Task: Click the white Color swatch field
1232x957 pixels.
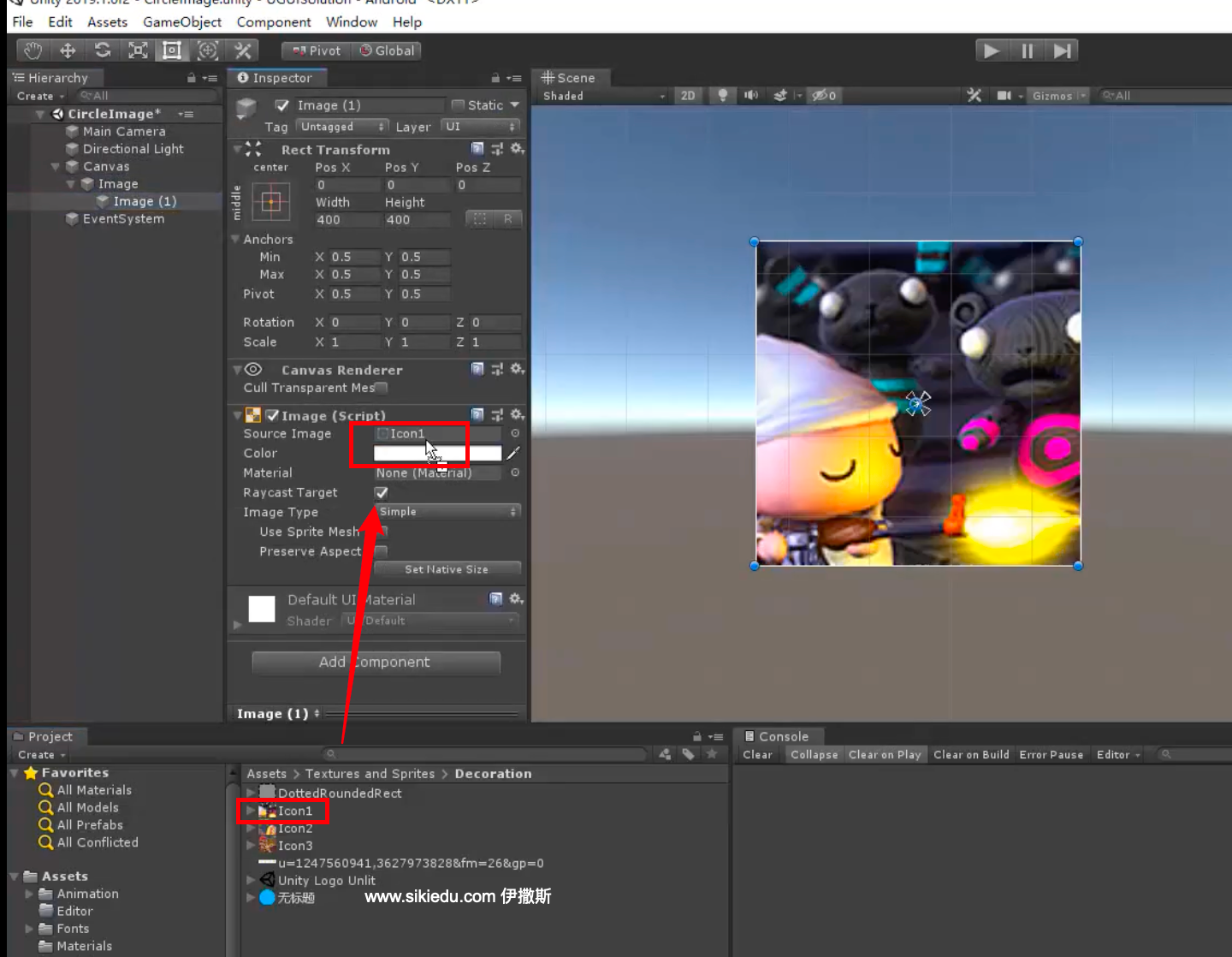Action: (437, 453)
